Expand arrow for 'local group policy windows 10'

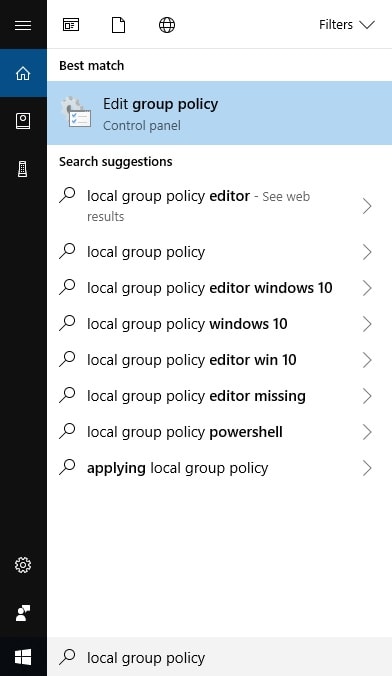coord(367,324)
